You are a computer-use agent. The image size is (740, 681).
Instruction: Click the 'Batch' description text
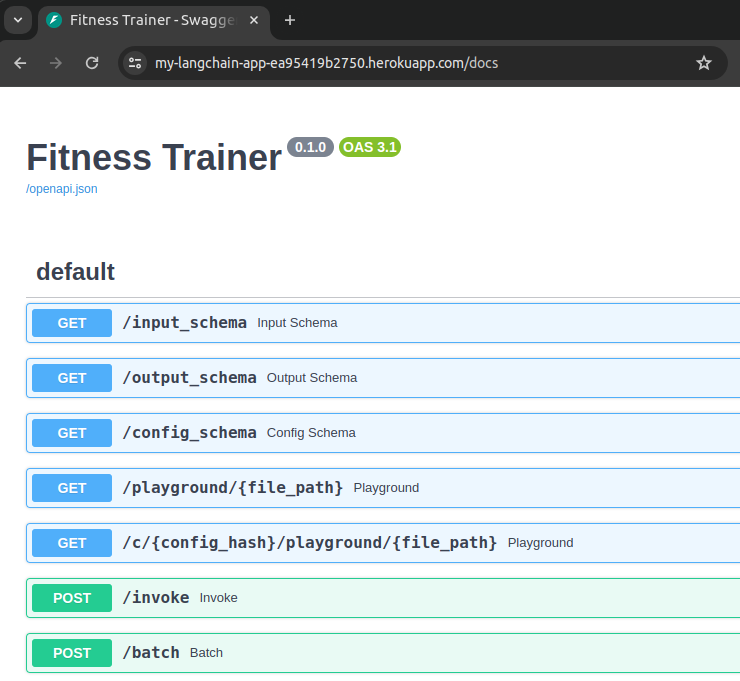(206, 653)
